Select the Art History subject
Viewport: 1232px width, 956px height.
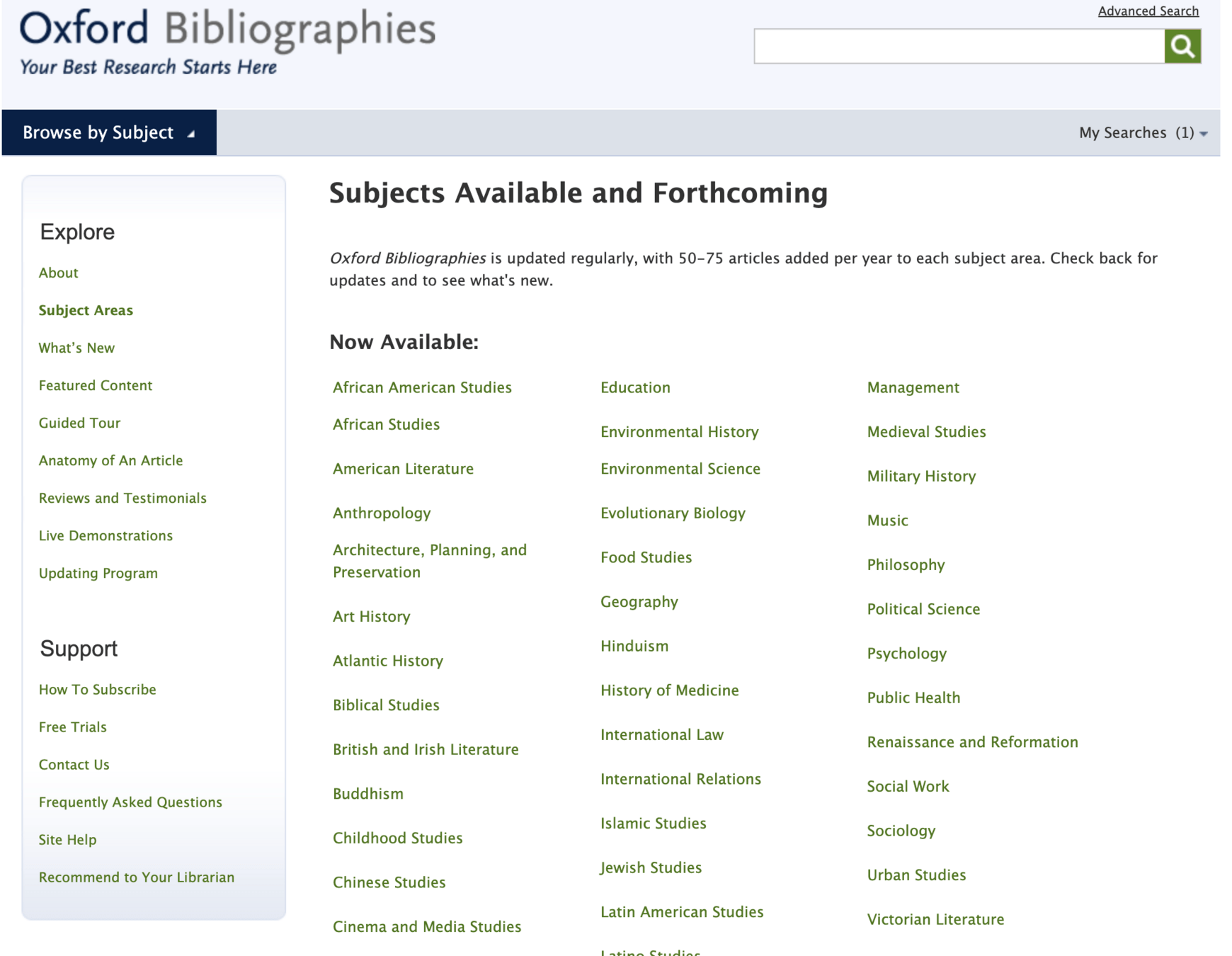[x=371, y=616]
